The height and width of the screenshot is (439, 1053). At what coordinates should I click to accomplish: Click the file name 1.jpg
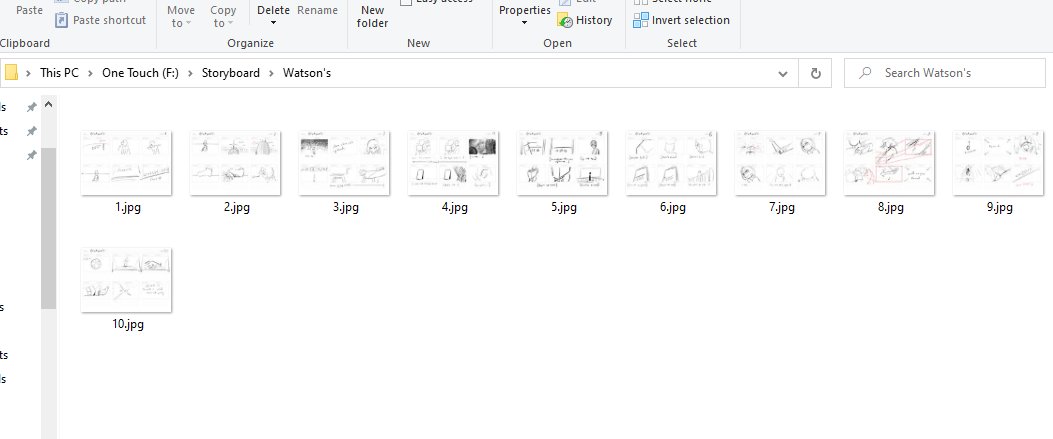(x=128, y=207)
